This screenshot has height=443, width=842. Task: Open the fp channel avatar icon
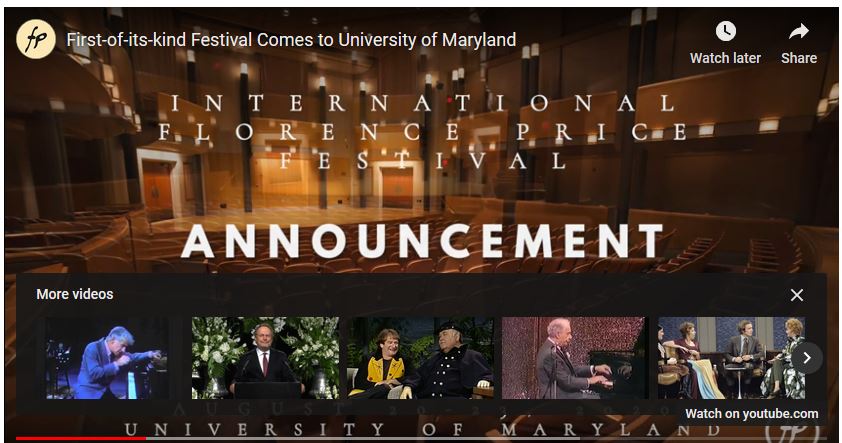35,39
